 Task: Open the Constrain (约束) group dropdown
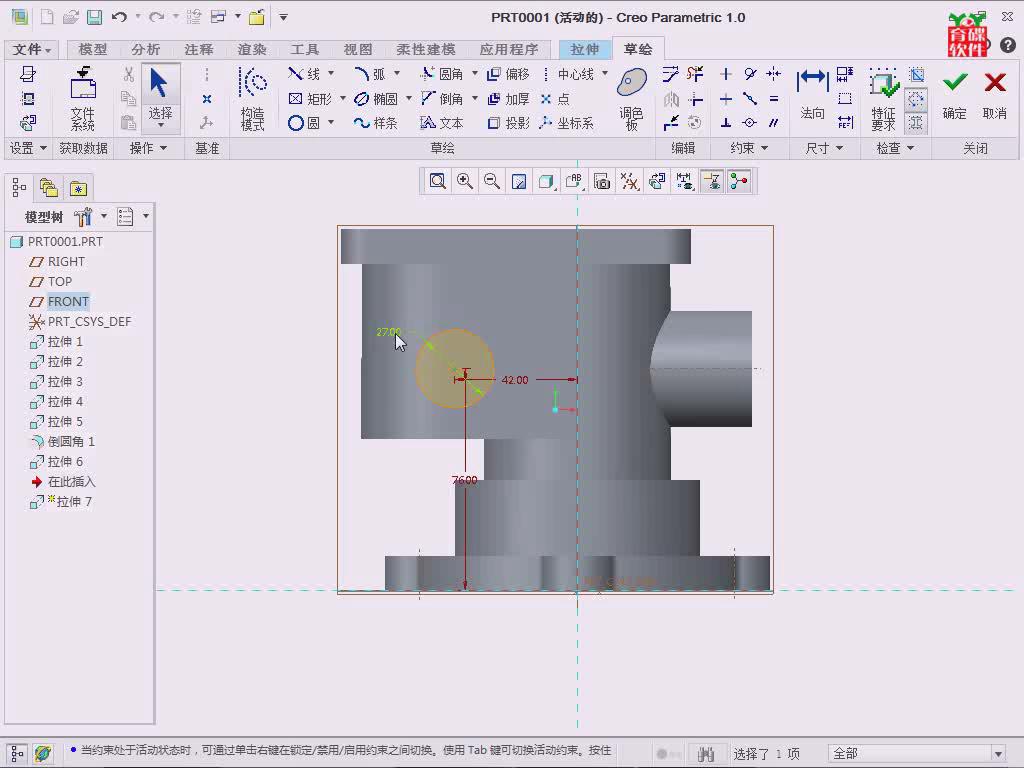(748, 148)
